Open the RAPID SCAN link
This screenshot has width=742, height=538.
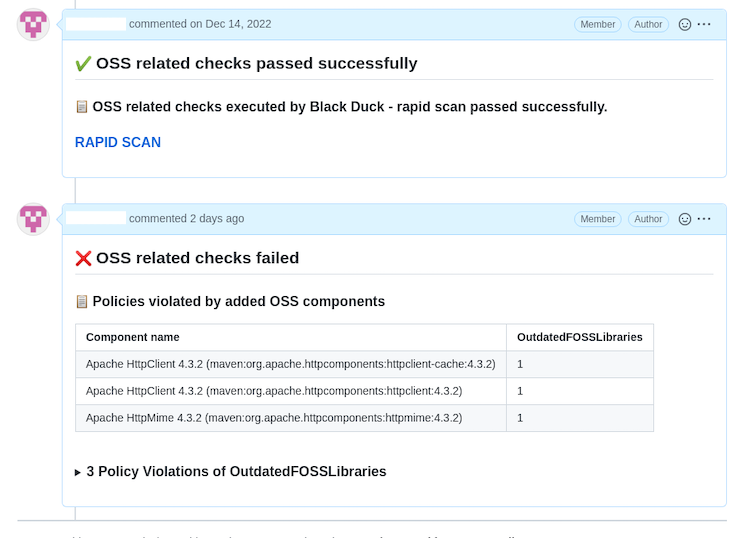118,142
